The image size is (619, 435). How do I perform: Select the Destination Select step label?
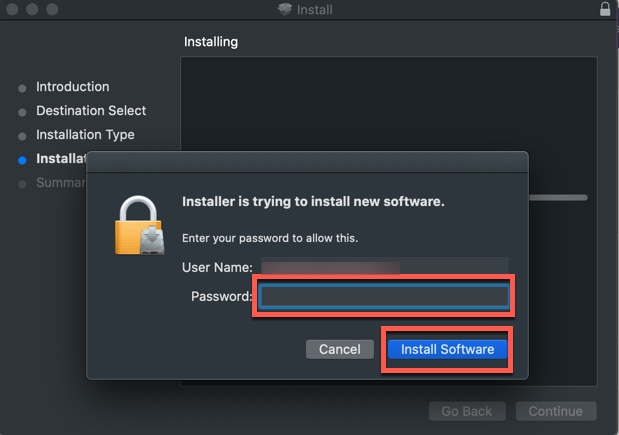[x=91, y=111]
